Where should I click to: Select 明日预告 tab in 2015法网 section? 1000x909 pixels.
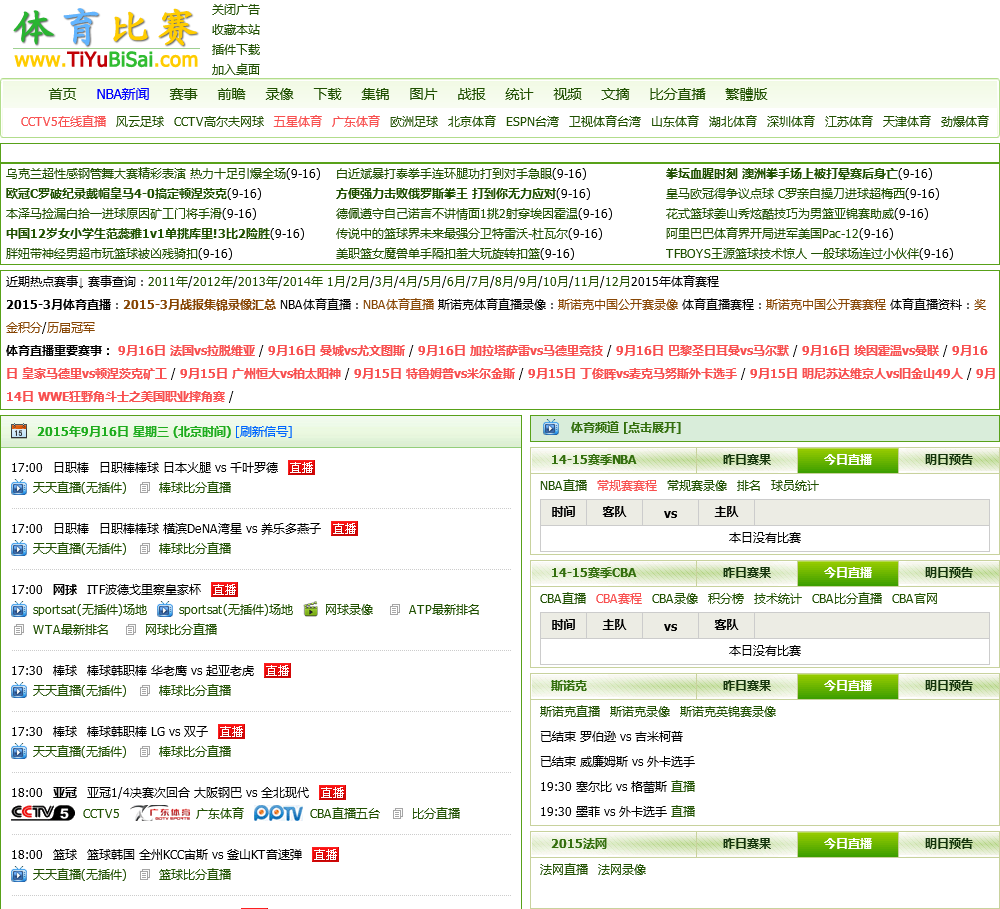949,843
